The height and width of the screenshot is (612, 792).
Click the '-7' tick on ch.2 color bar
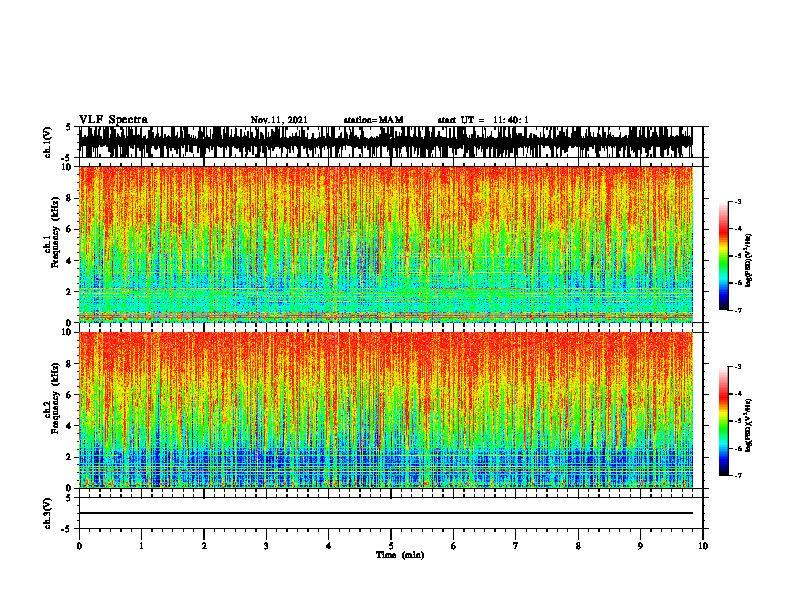(x=737, y=475)
